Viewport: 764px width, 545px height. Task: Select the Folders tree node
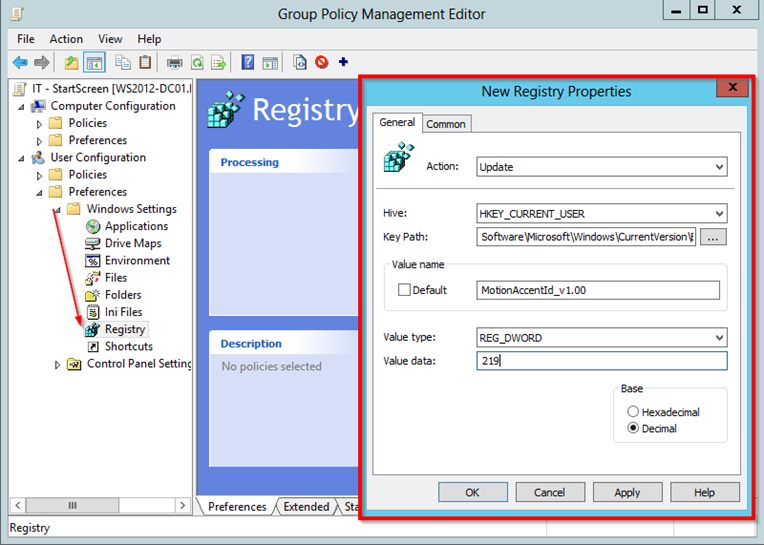[123, 295]
